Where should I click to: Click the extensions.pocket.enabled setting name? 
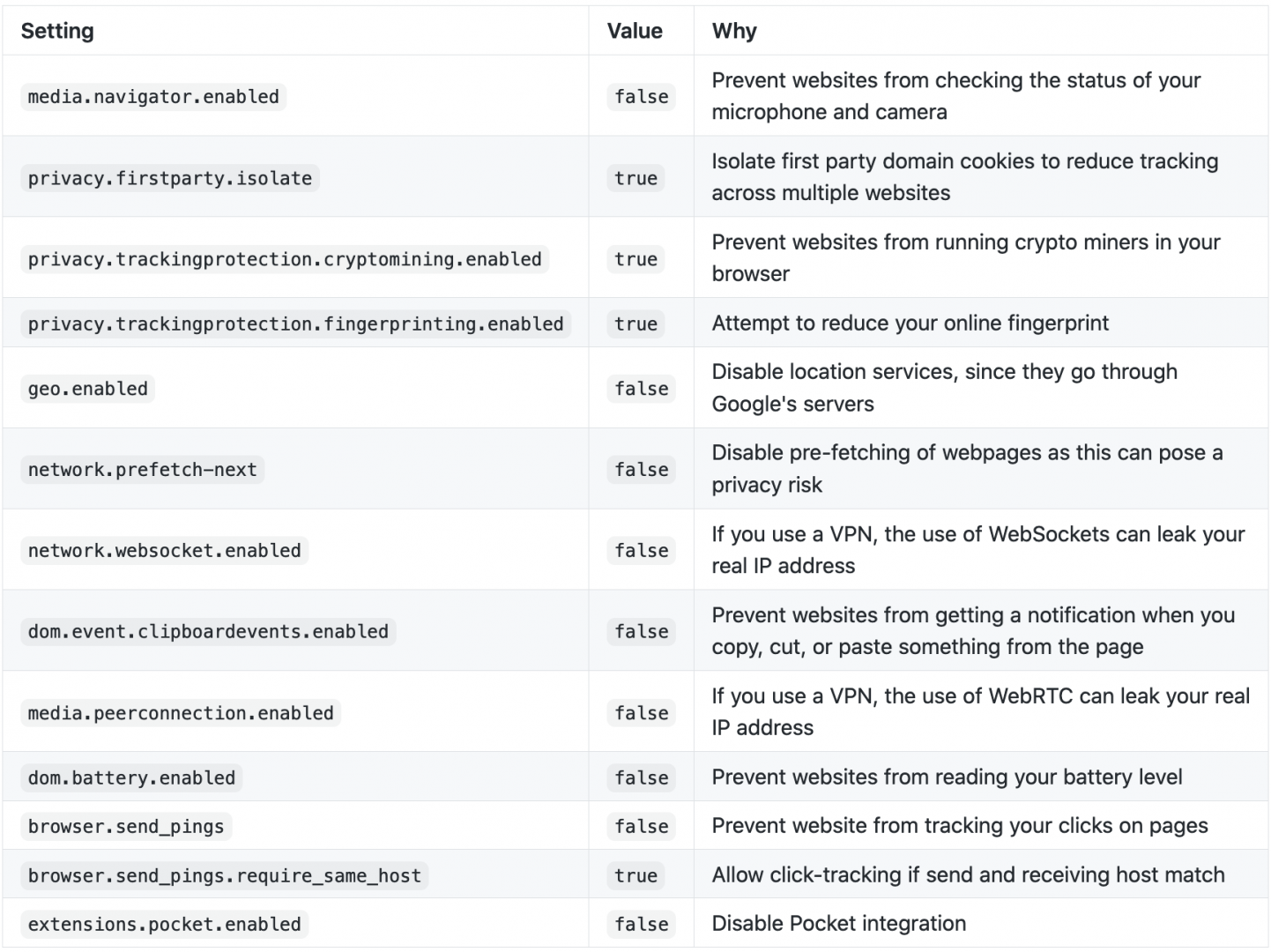[x=165, y=925]
